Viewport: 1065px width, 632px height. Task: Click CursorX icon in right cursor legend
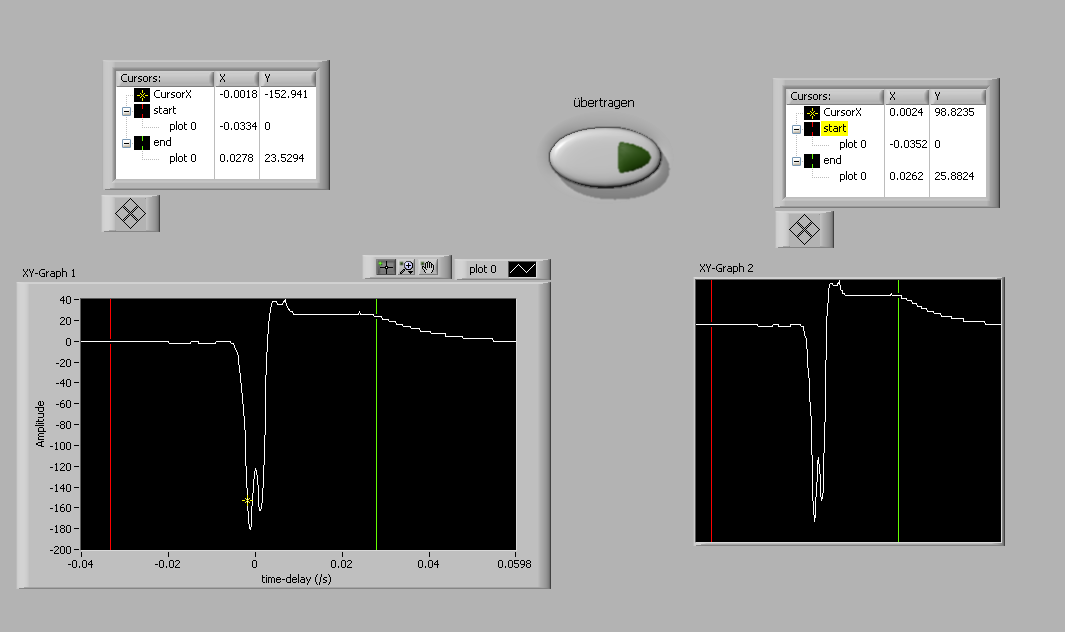click(812, 113)
